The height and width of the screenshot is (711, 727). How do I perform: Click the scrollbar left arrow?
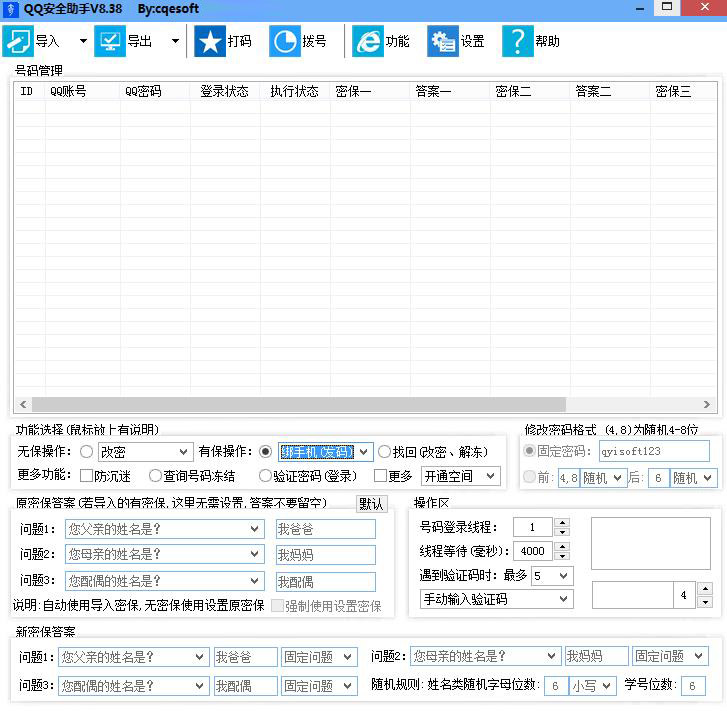(23, 404)
